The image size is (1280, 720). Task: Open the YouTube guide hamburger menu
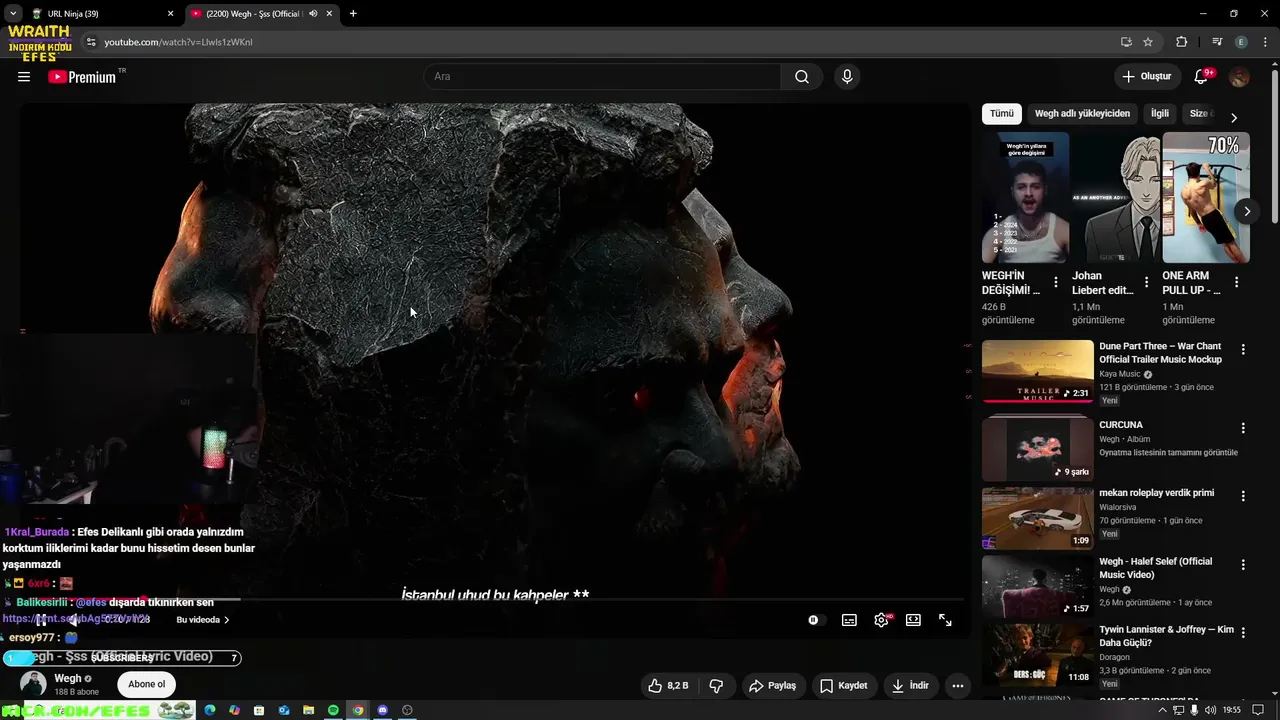pyautogui.click(x=24, y=77)
